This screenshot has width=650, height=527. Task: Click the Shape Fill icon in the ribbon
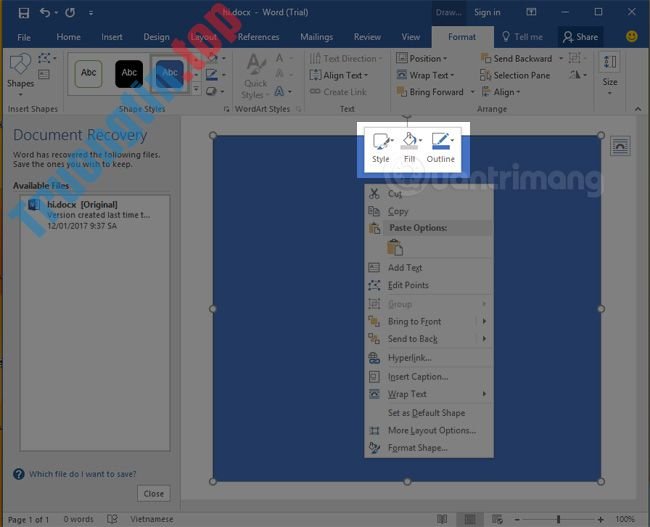(x=212, y=58)
